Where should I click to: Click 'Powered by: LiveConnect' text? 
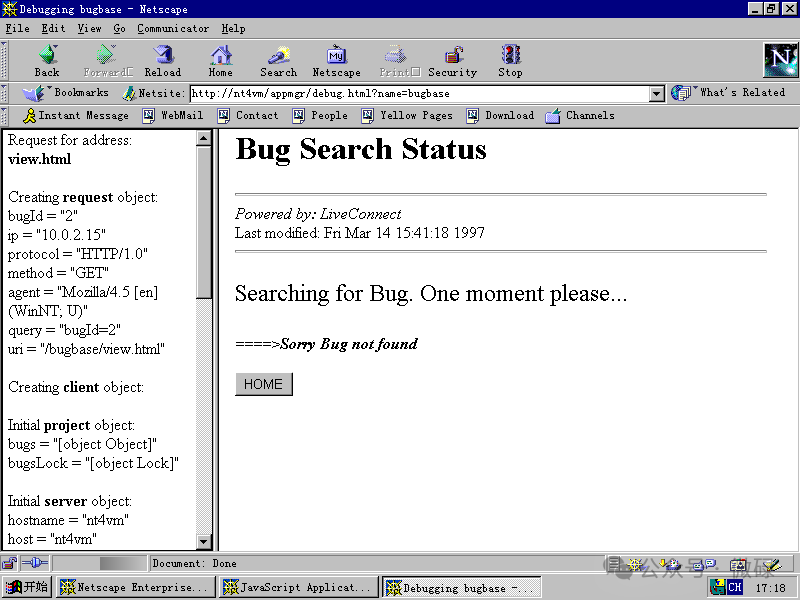(318, 214)
